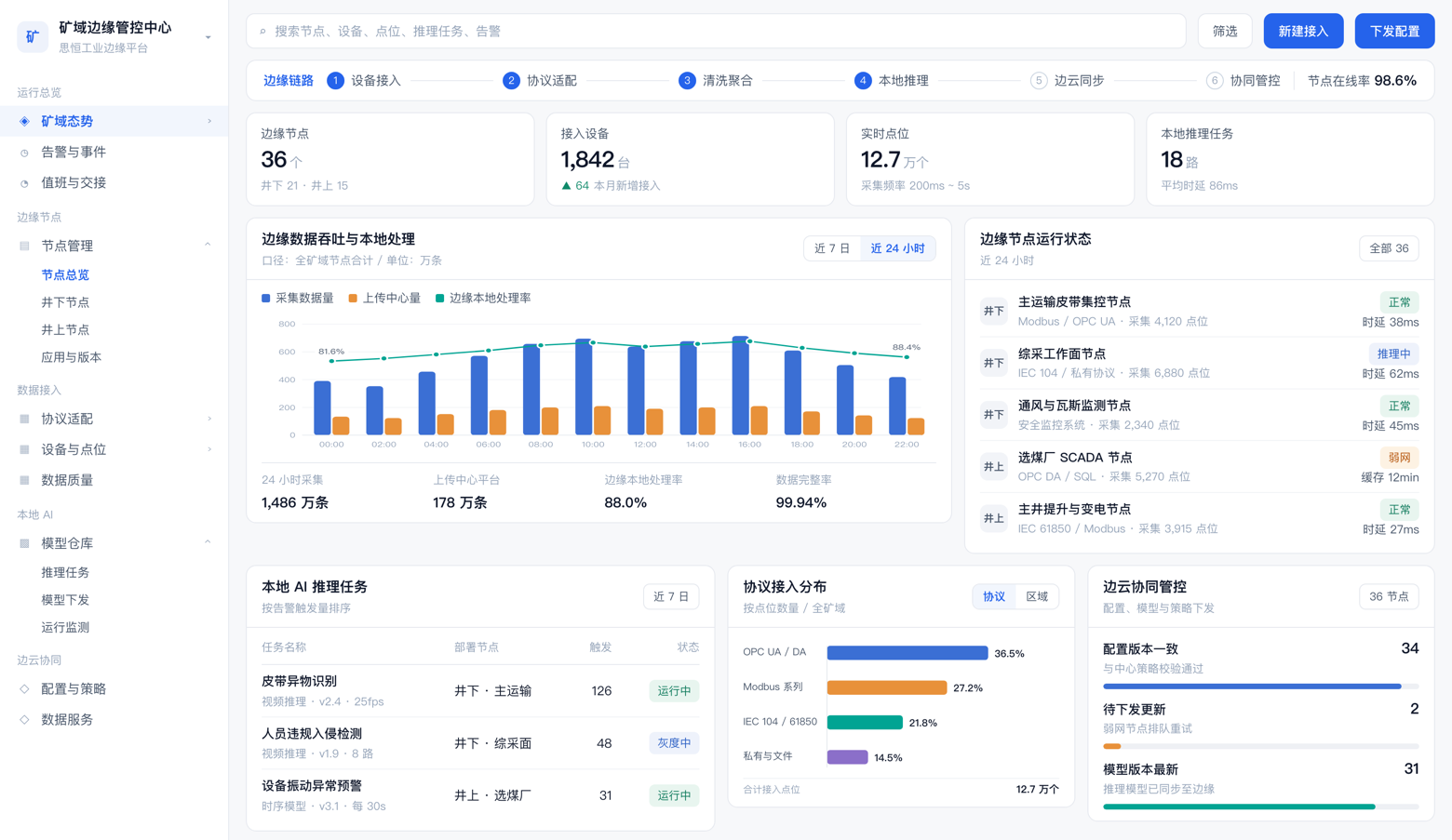The image size is (1452, 840).
Task: Click the 矿 logo icon in sidebar header
Action: click(33, 36)
